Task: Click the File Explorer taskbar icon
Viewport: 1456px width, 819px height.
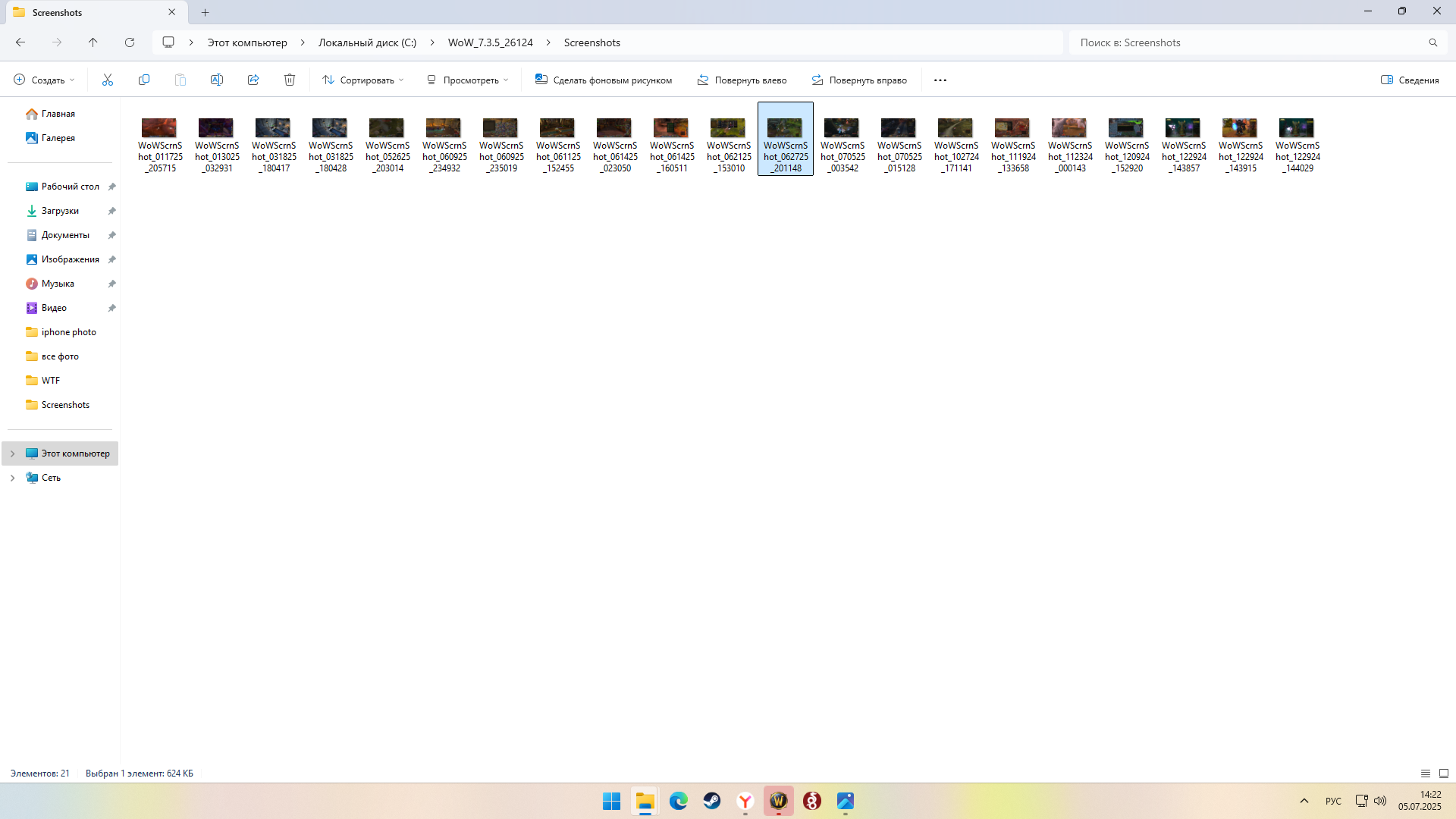Action: [645, 801]
